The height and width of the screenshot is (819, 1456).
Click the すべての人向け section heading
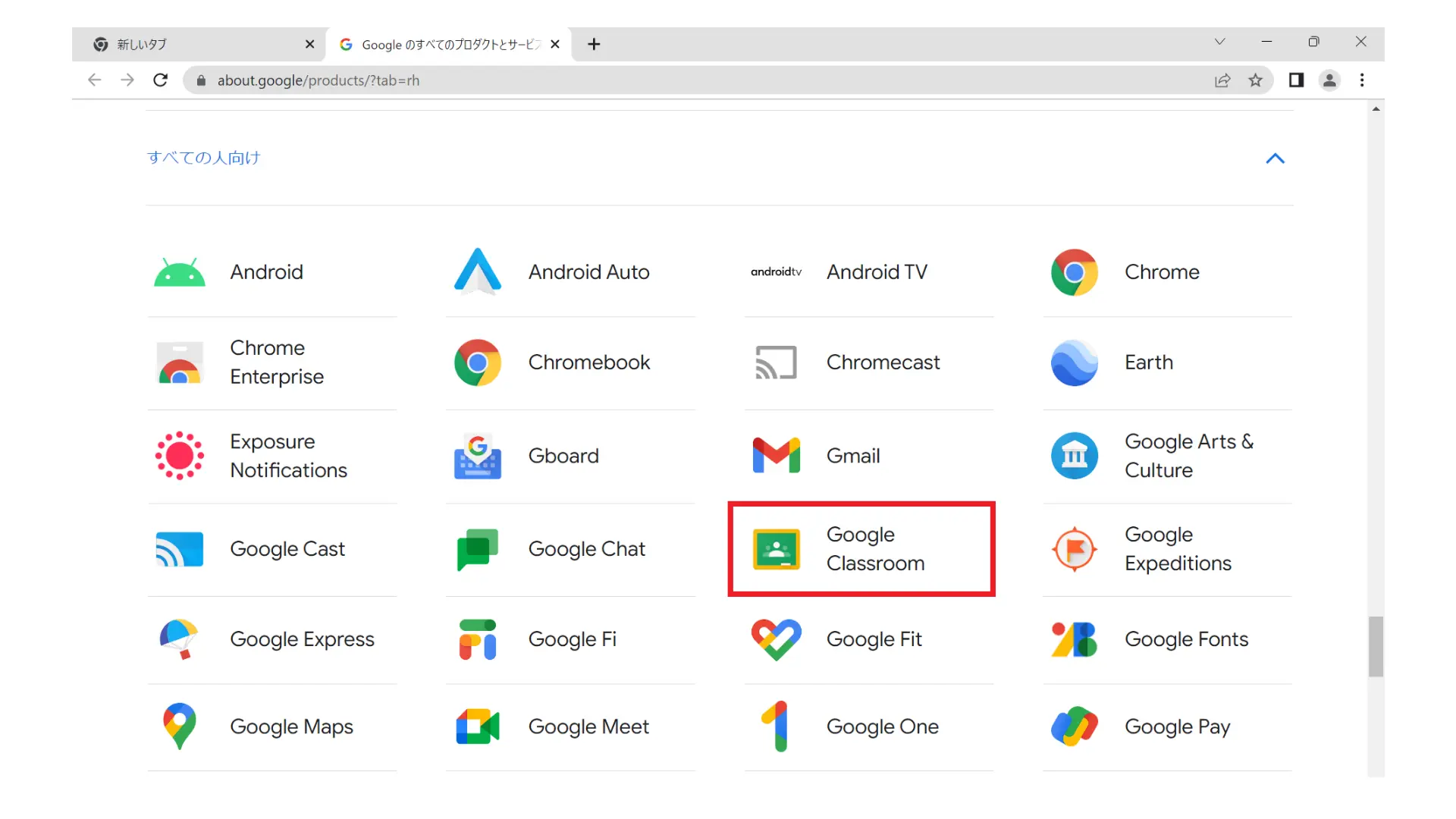point(203,158)
